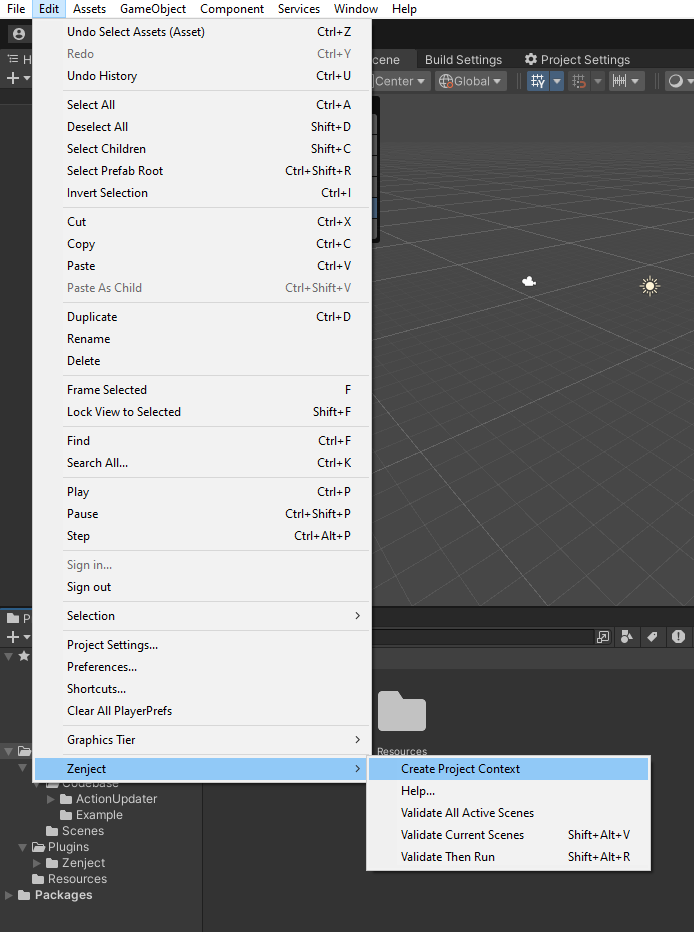694x932 pixels.
Task: Click Create Project Context in Zenject submenu
Action: 509,769
